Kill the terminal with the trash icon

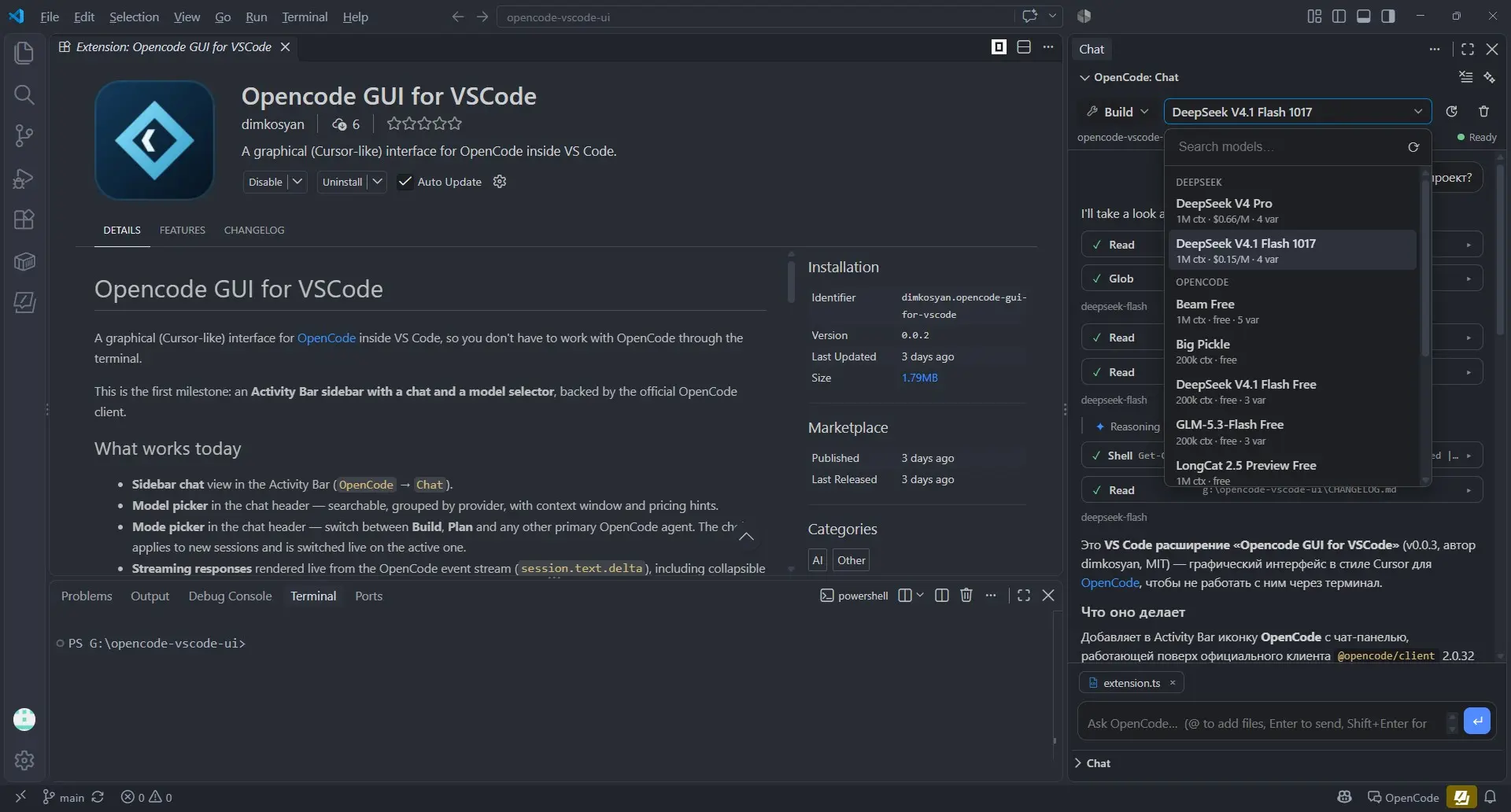pyautogui.click(x=966, y=596)
